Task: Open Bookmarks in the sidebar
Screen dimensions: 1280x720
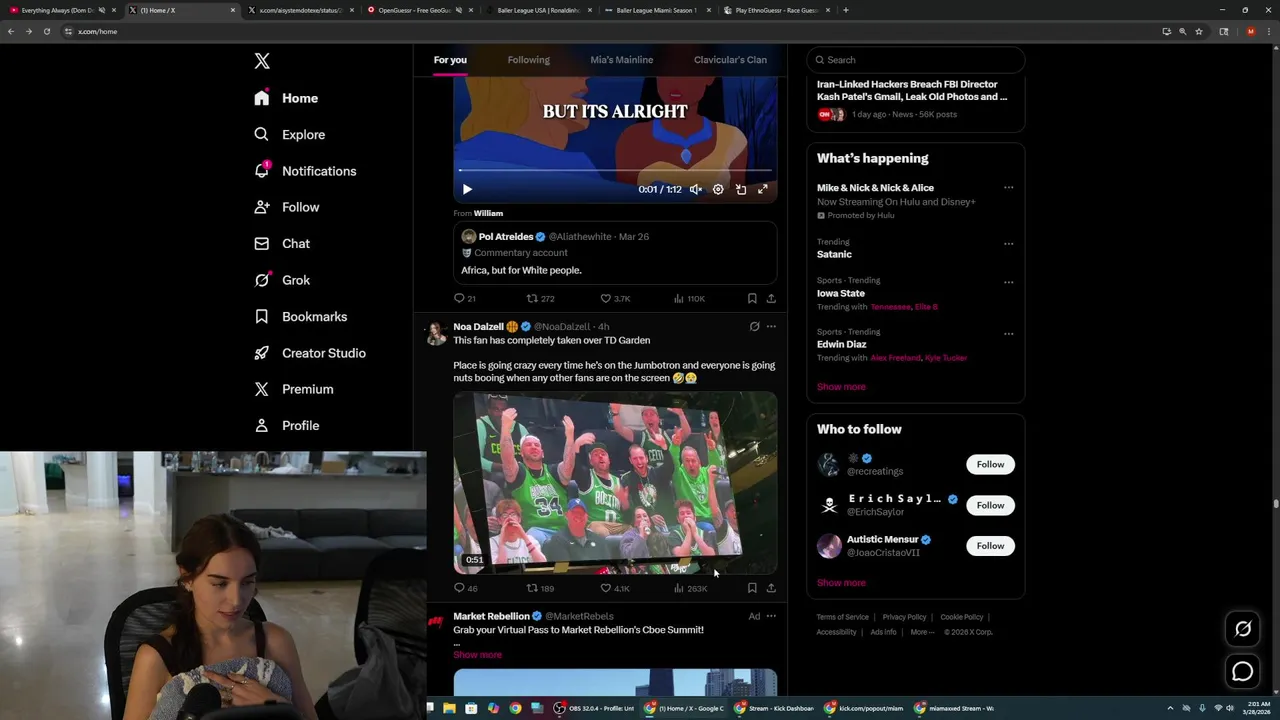Action: click(x=300, y=316)
